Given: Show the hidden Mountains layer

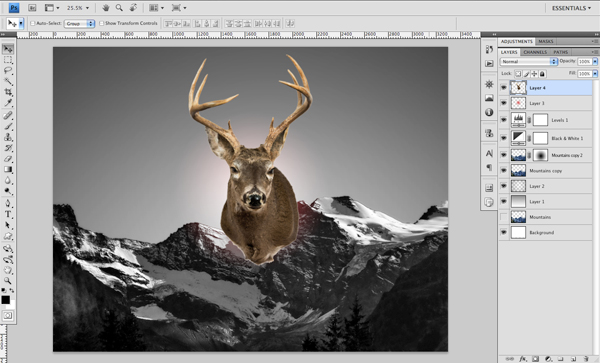Looking at the screenshot, I should [504, 217].
